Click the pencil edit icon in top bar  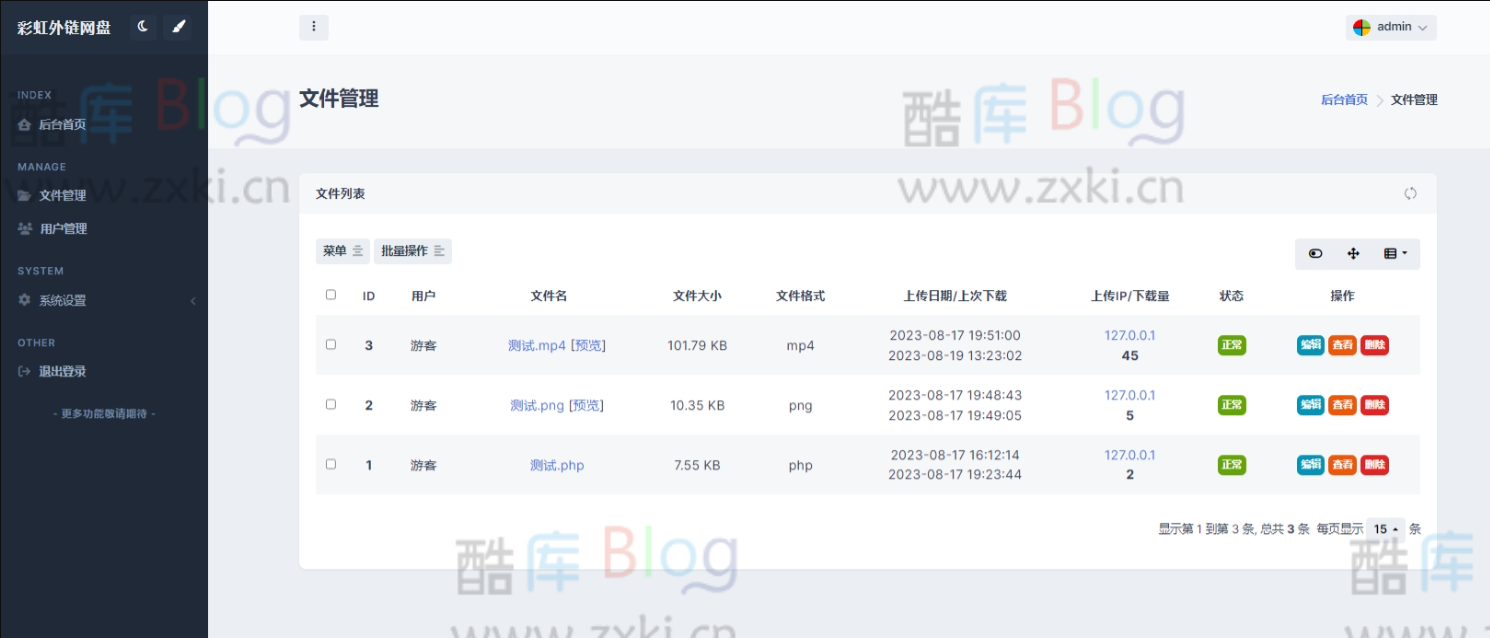pyautogui.click(x=178, y=27)
